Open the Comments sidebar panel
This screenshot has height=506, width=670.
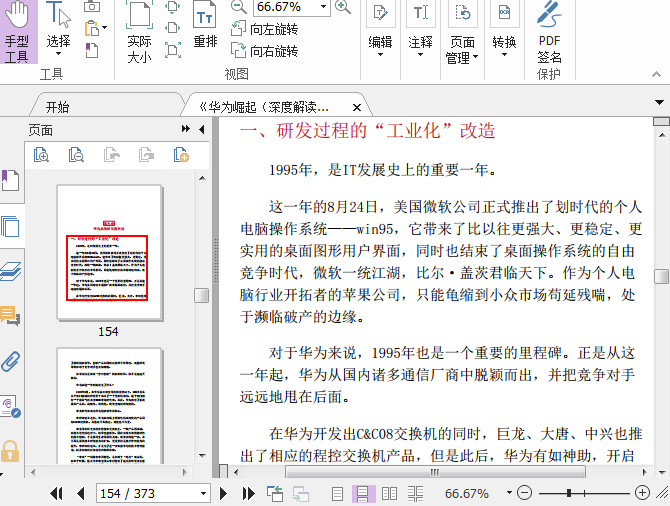point(10,316)
